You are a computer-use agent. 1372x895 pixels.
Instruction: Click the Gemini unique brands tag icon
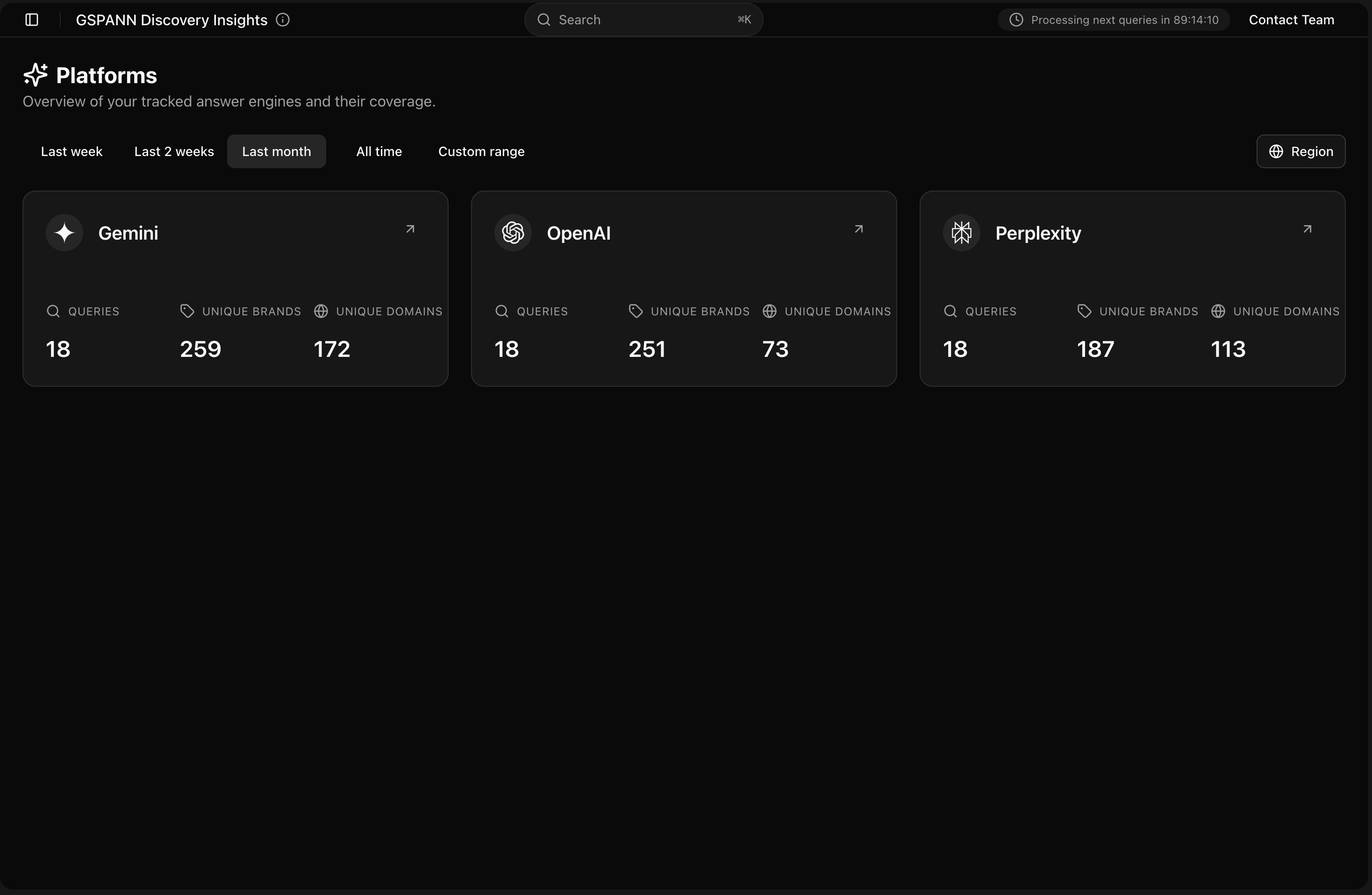[x=187, y=311]
